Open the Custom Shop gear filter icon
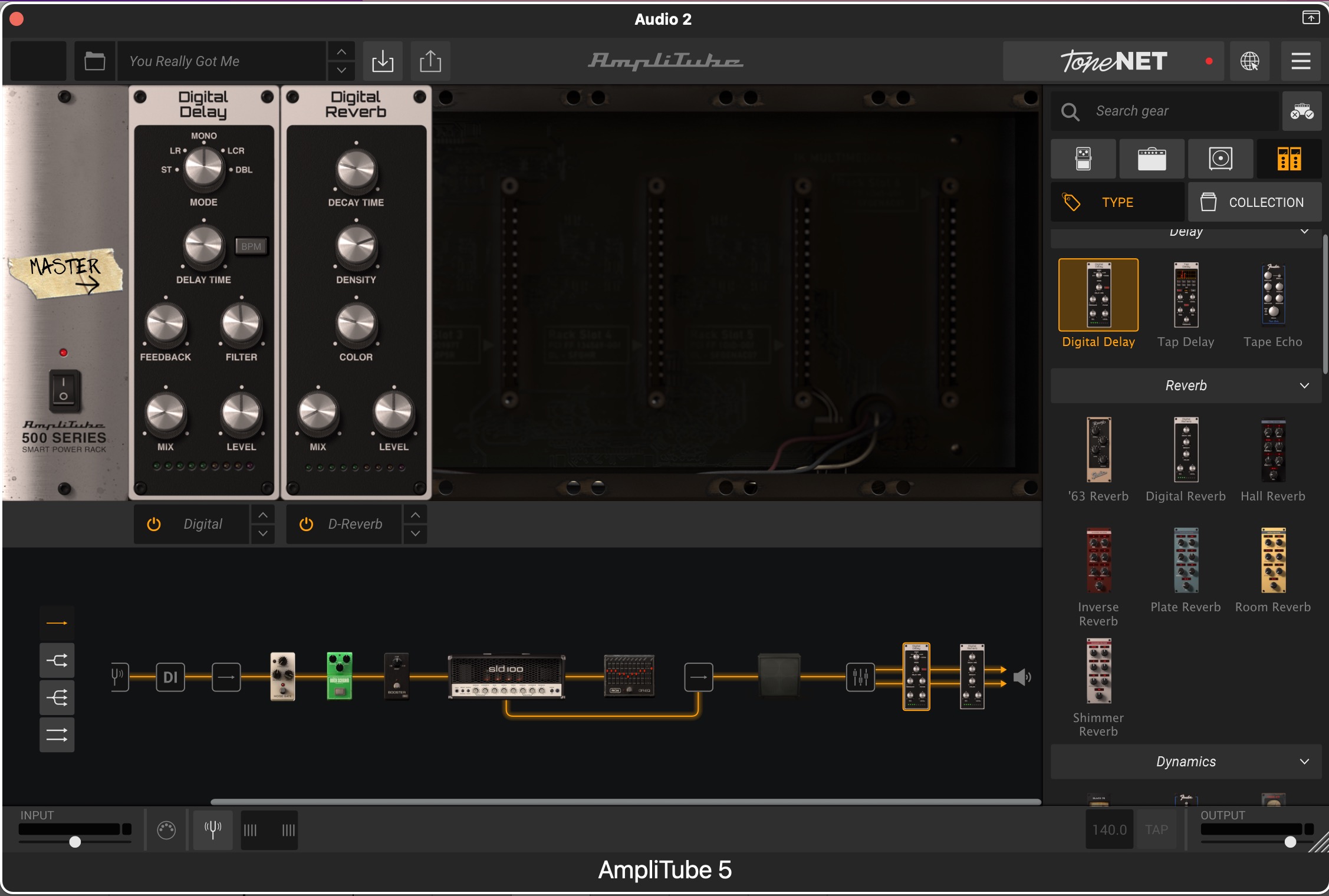The width and height of the screenshot is (1329, 896). pyautogui.click(x=1302, y=111)
